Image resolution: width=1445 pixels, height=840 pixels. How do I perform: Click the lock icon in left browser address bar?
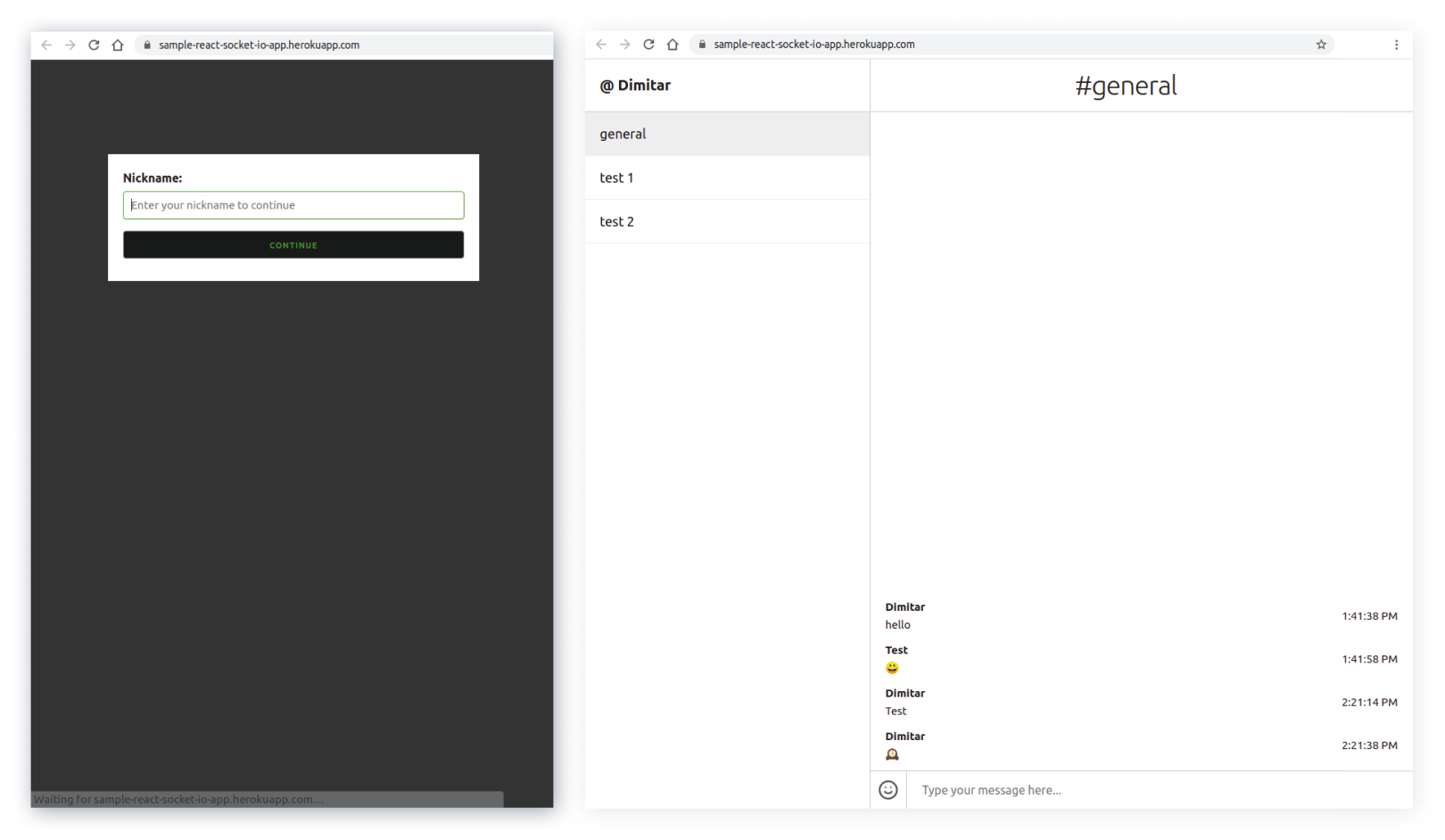click(x=147, y=45)
